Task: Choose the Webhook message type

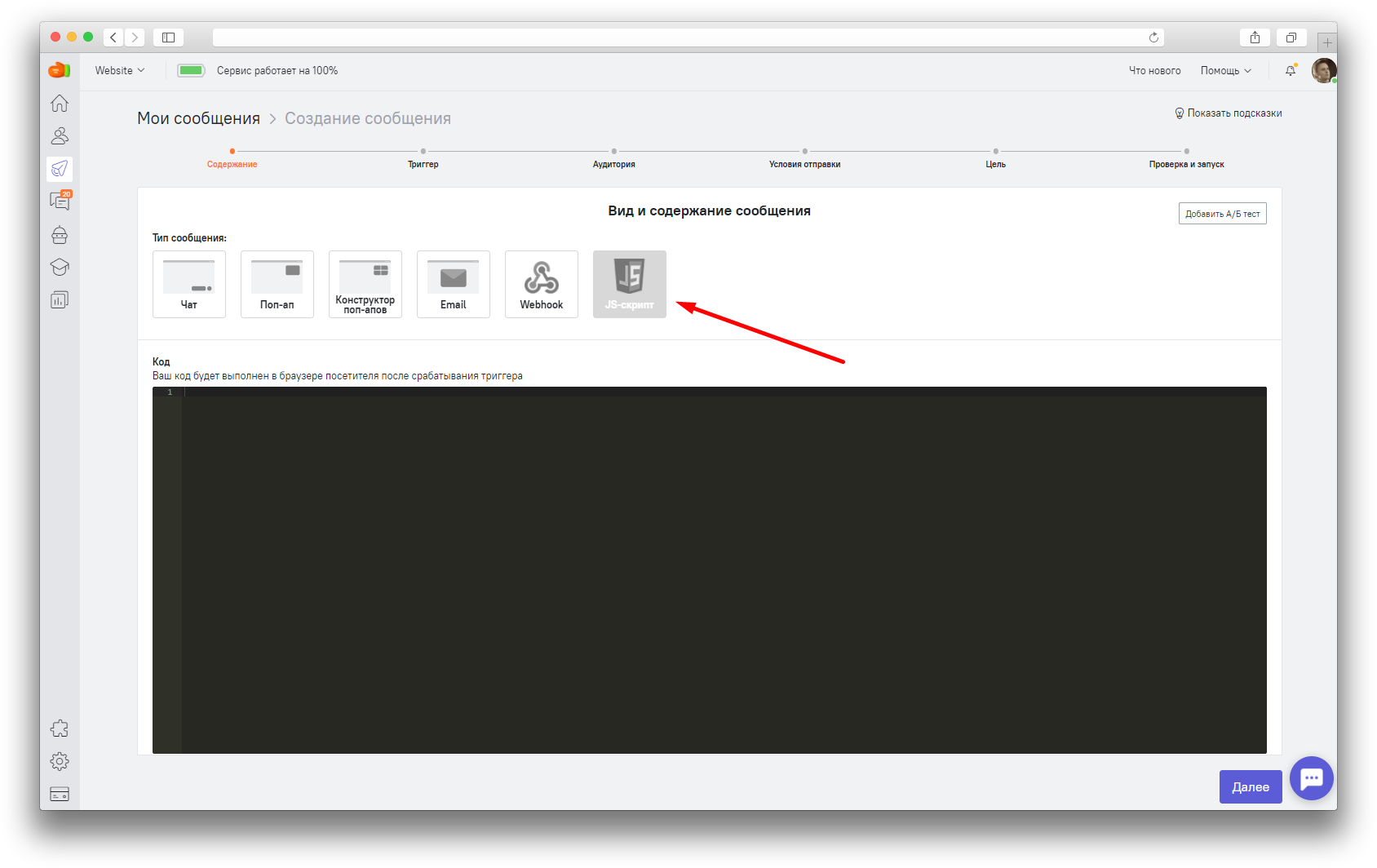Action: tap(542, 284)
